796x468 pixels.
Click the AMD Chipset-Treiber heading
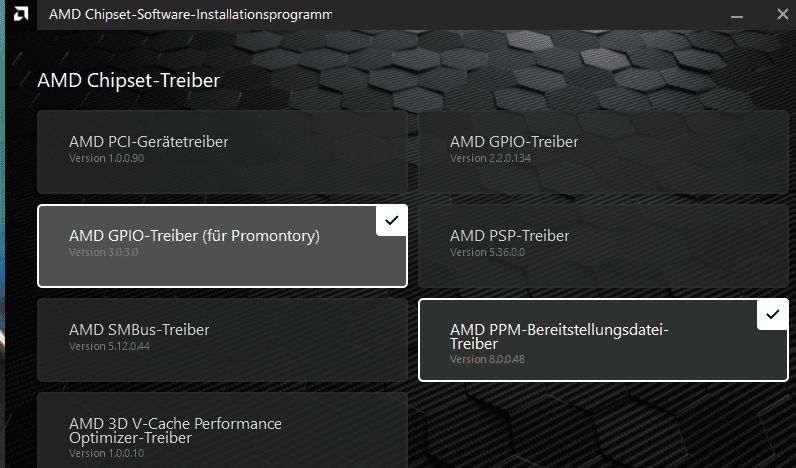128,80
